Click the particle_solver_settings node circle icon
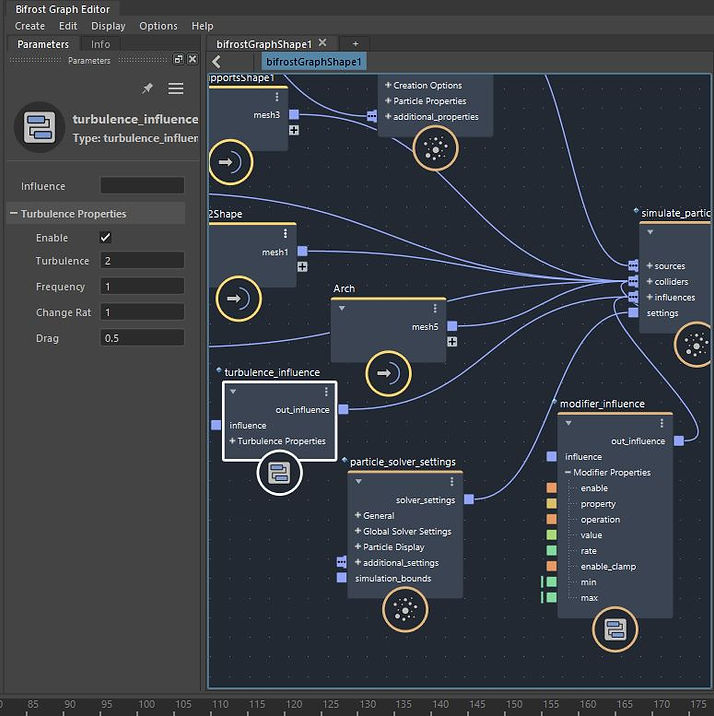The height and width of the screenshot is (716, 714). coord(405,610)
